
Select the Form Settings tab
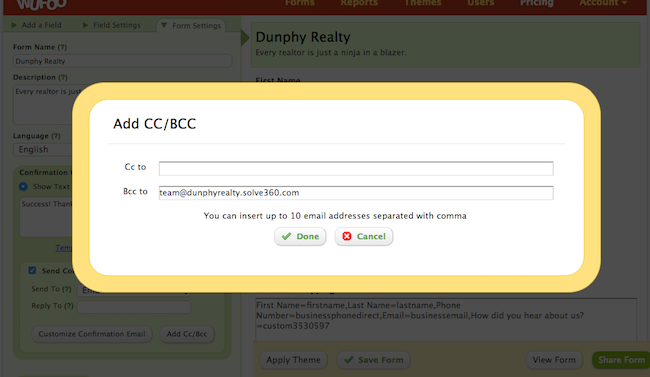tap(191, 26)
